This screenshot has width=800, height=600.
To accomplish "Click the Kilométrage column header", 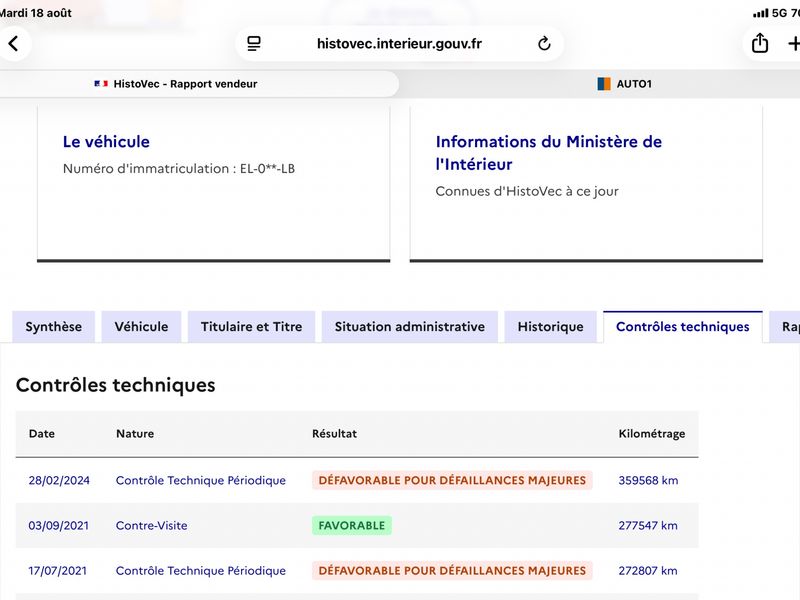I will 652,434.
